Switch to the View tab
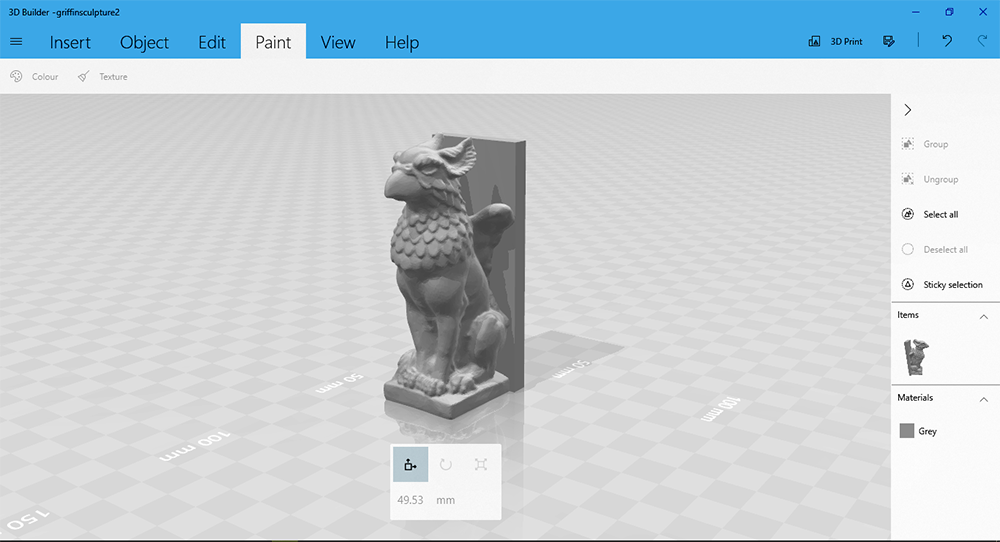Image resolution: width=1000 pixels, height=542 pixels. [x=338, y=43]
